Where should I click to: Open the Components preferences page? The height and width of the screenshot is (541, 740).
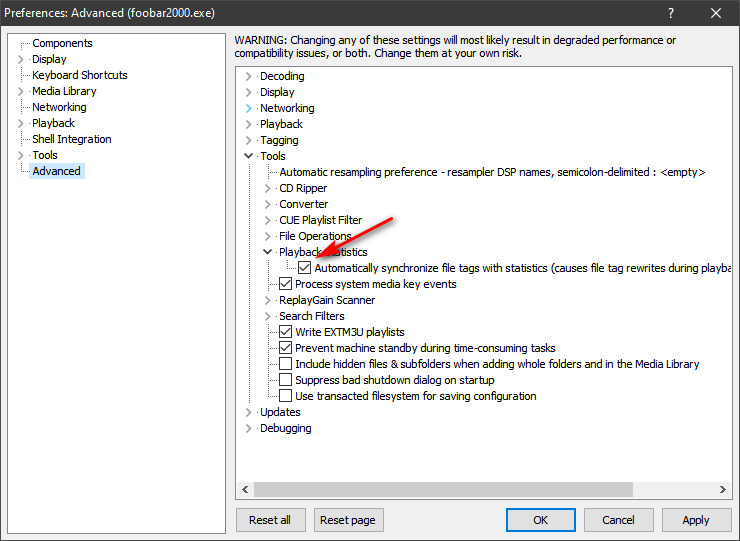(62, 43)
